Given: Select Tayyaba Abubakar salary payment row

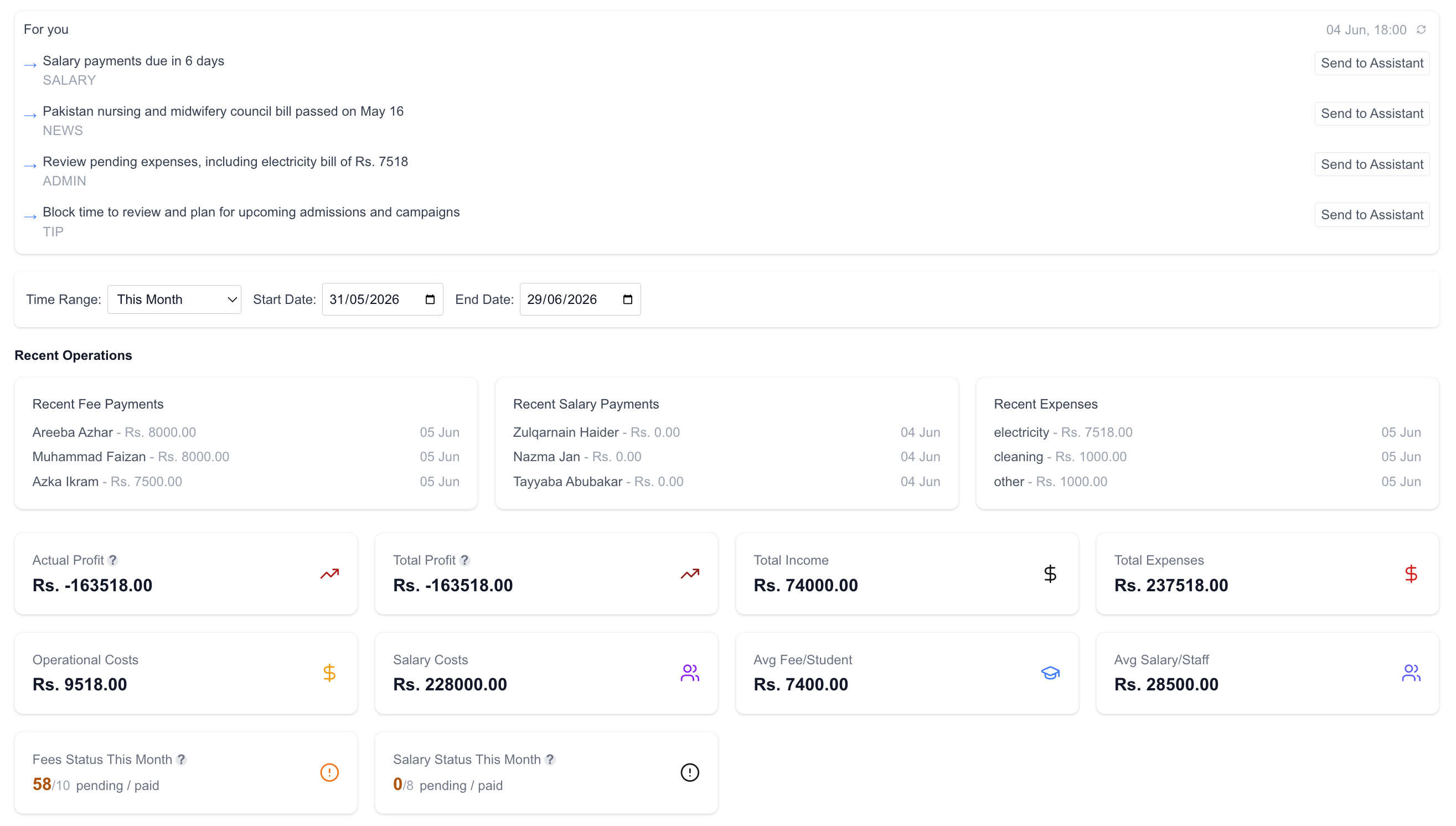Looking at the screenshot, I should [x=726, y=482].
